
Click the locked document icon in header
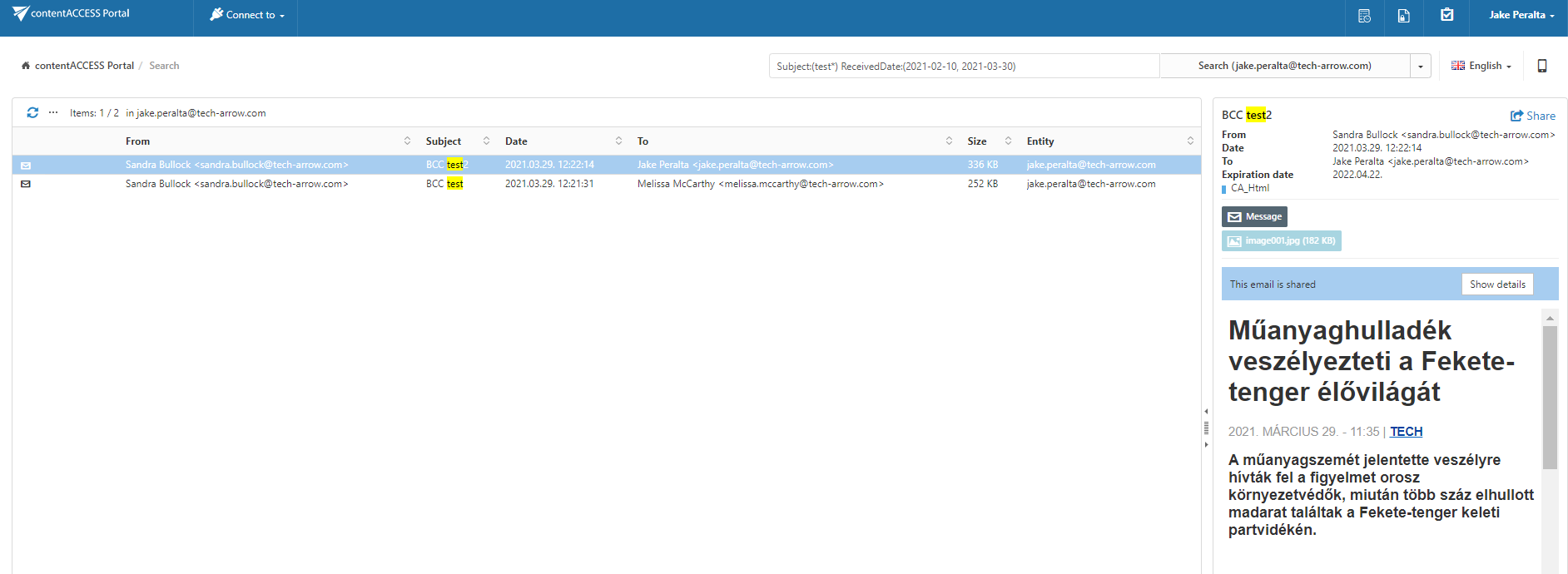[1404, 16]
